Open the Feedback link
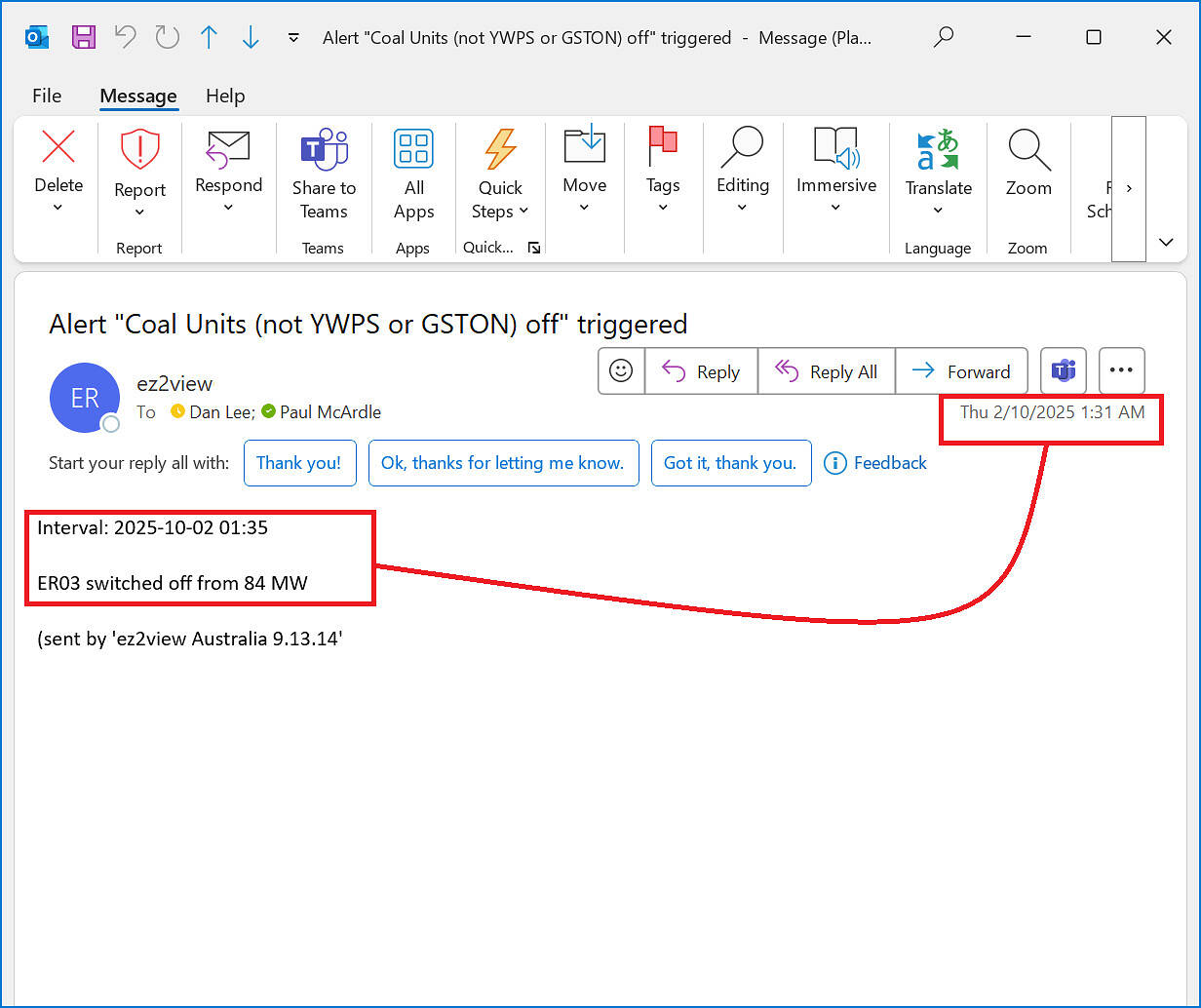Screen dimensions: 1201x1008 [x=875, y=463]
